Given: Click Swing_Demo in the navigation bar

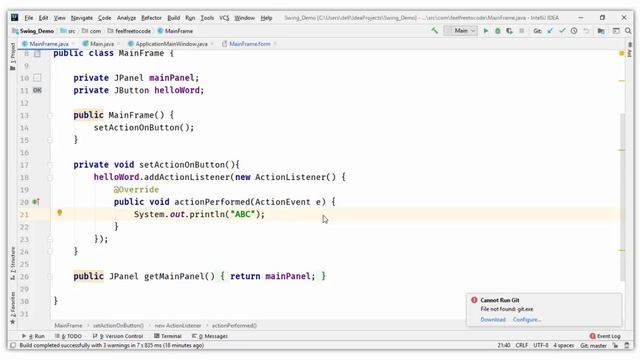Looking at the screenshot, I should click(x=33, y=31).
